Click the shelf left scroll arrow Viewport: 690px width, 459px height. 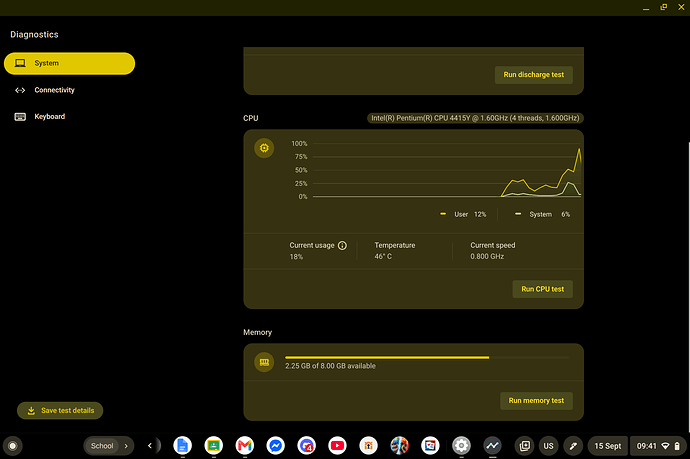click(150, 446)
